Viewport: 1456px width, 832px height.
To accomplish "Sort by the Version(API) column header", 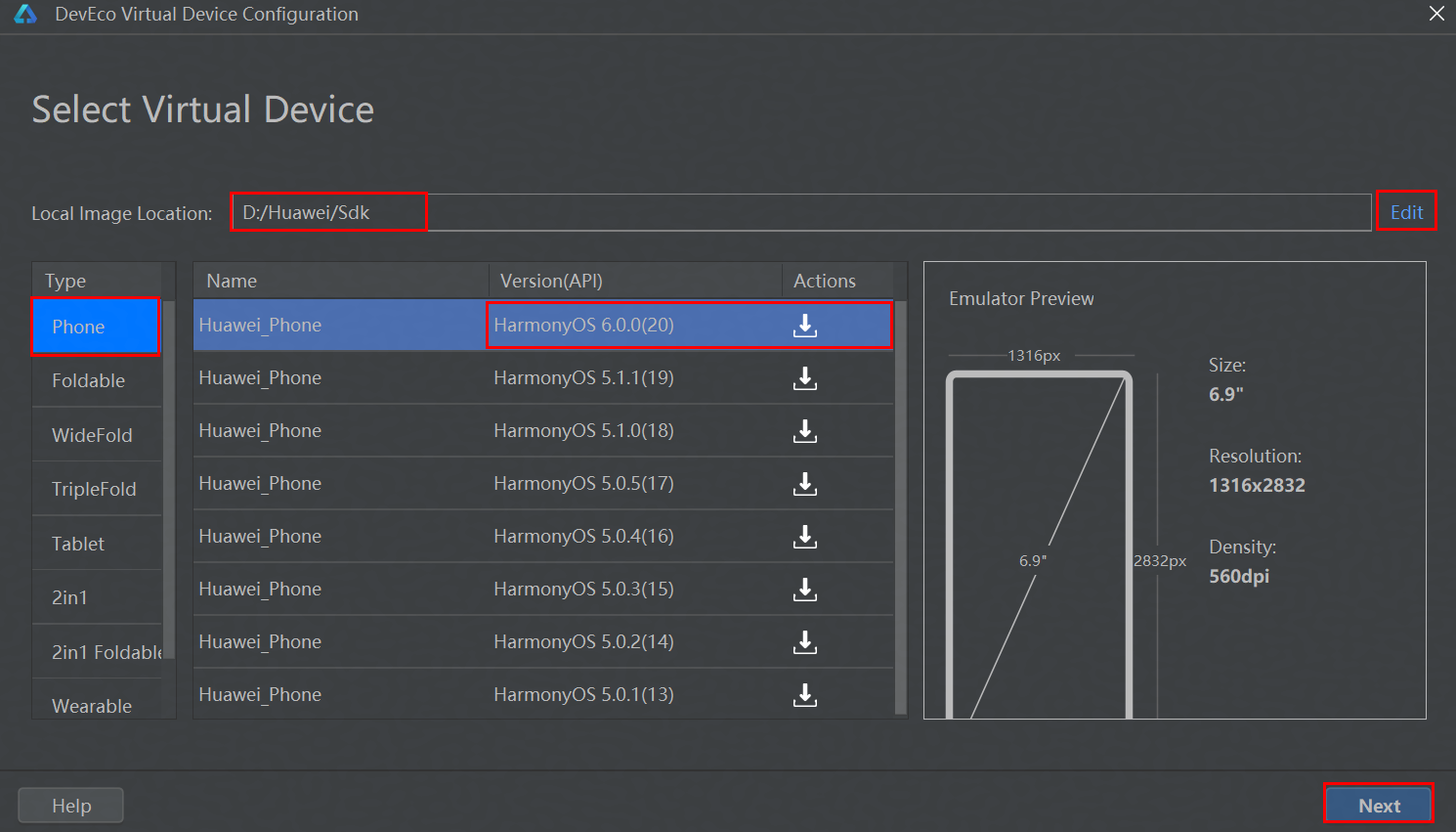I will click(x=635, y=281).
